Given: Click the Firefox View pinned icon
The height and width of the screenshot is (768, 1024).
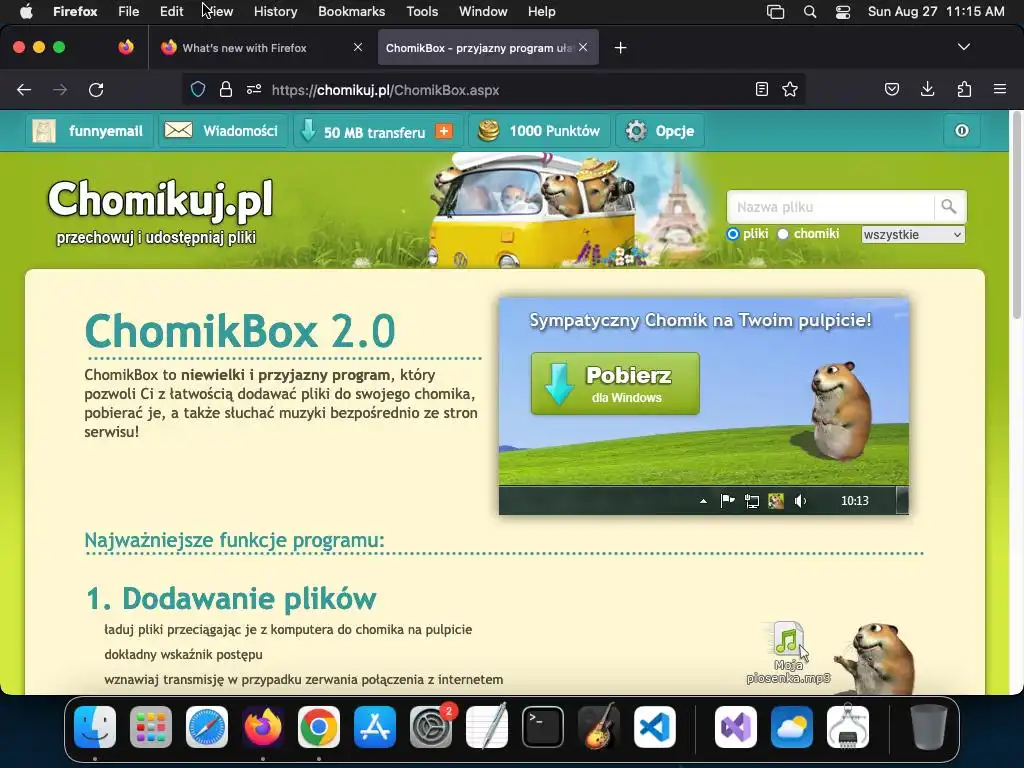Looking at the screenshot, I should (x=126, y=47).
